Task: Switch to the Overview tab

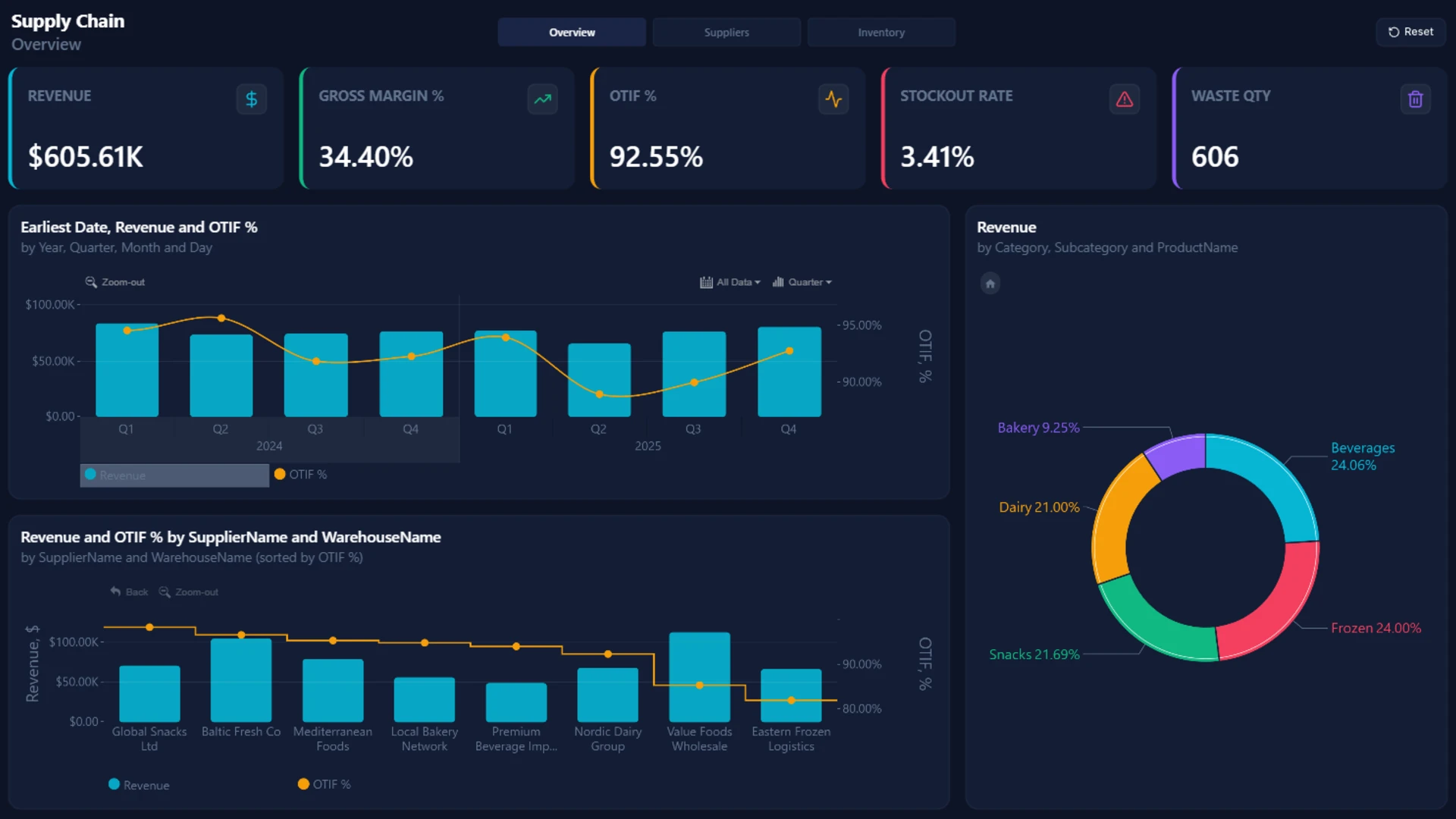Action: (572, 33)
